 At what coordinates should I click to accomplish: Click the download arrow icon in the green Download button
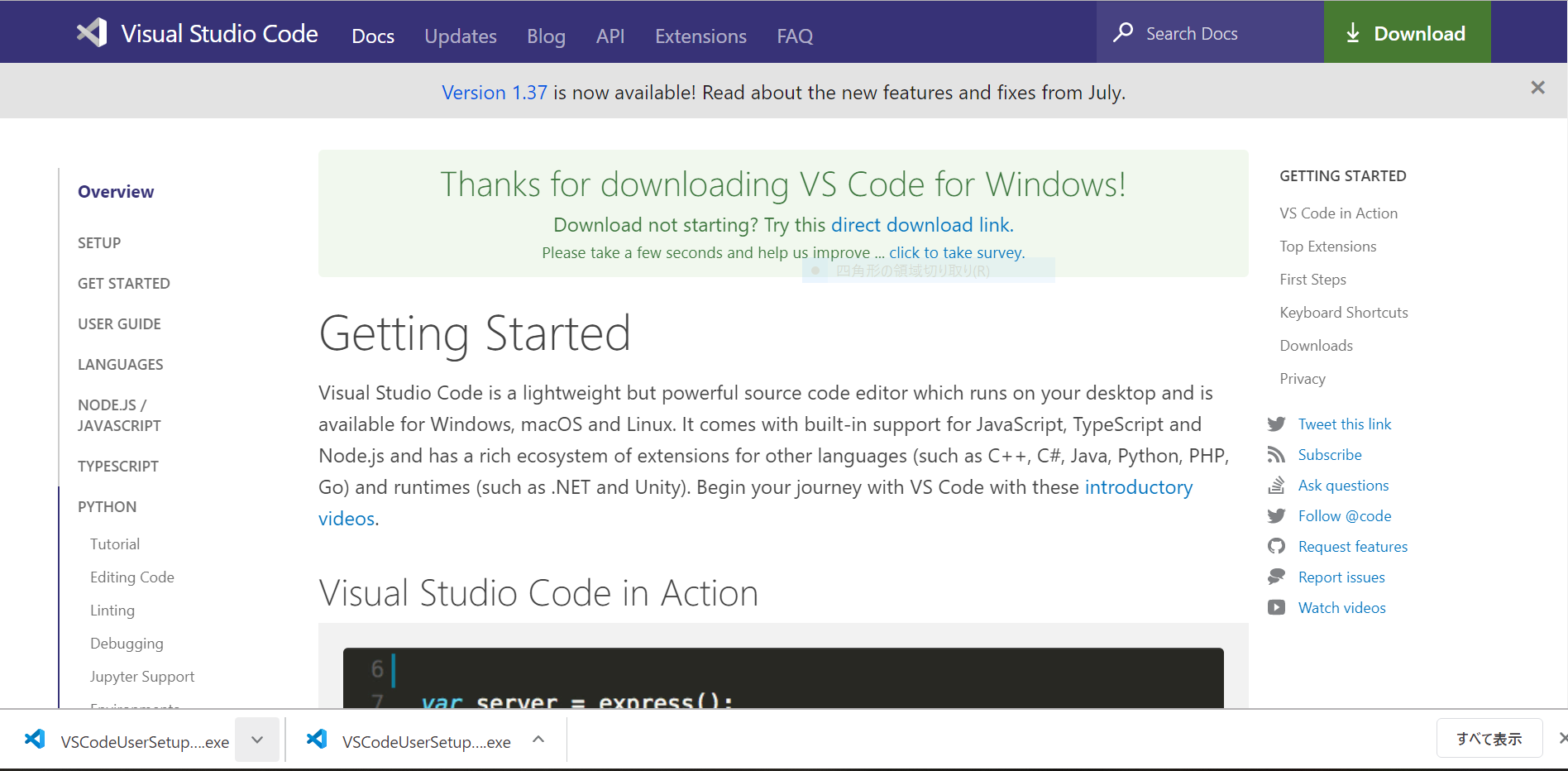click(1353, 33)
